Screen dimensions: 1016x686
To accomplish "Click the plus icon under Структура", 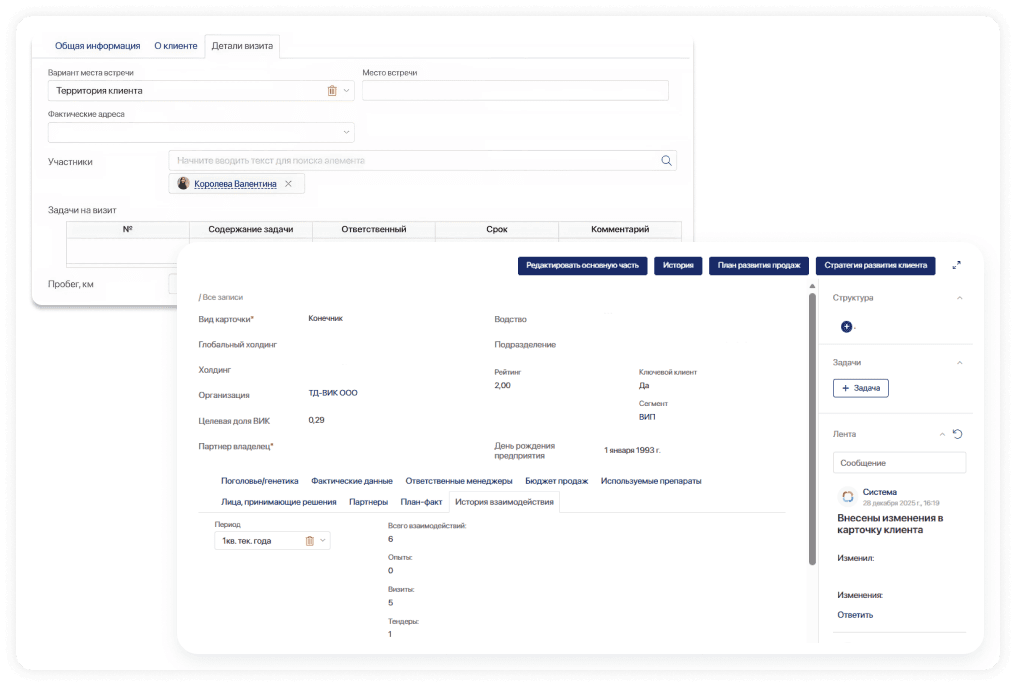I will point(846,327).
